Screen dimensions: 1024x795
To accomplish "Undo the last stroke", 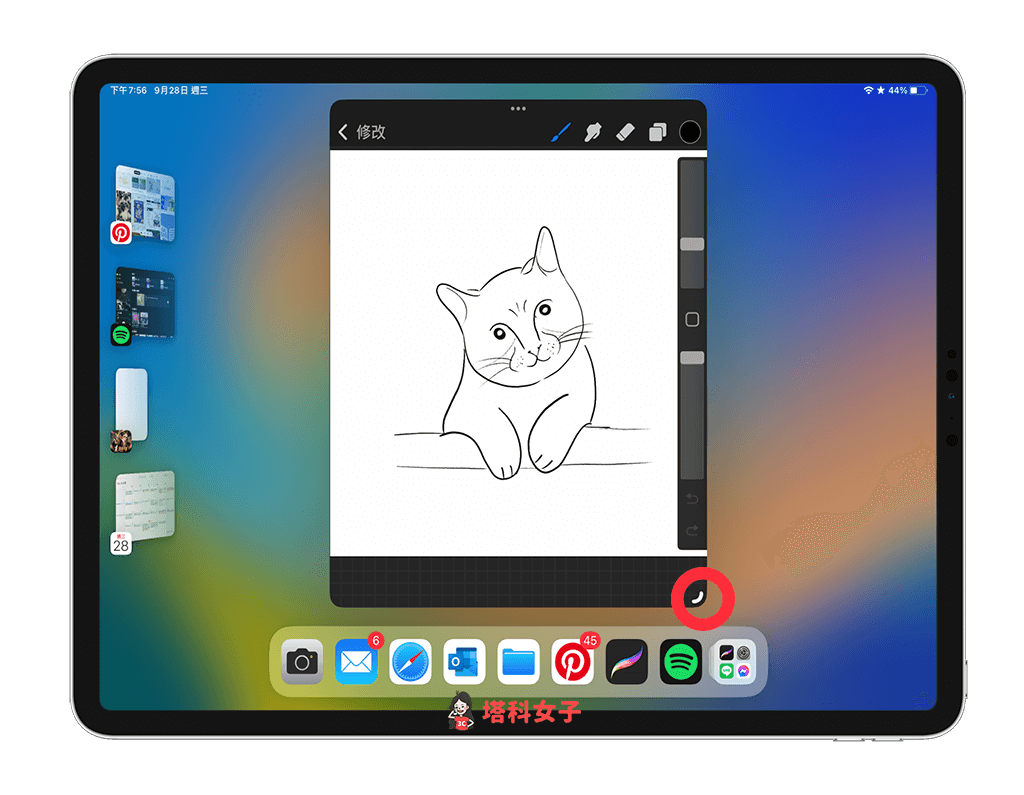I will point(690,499).
